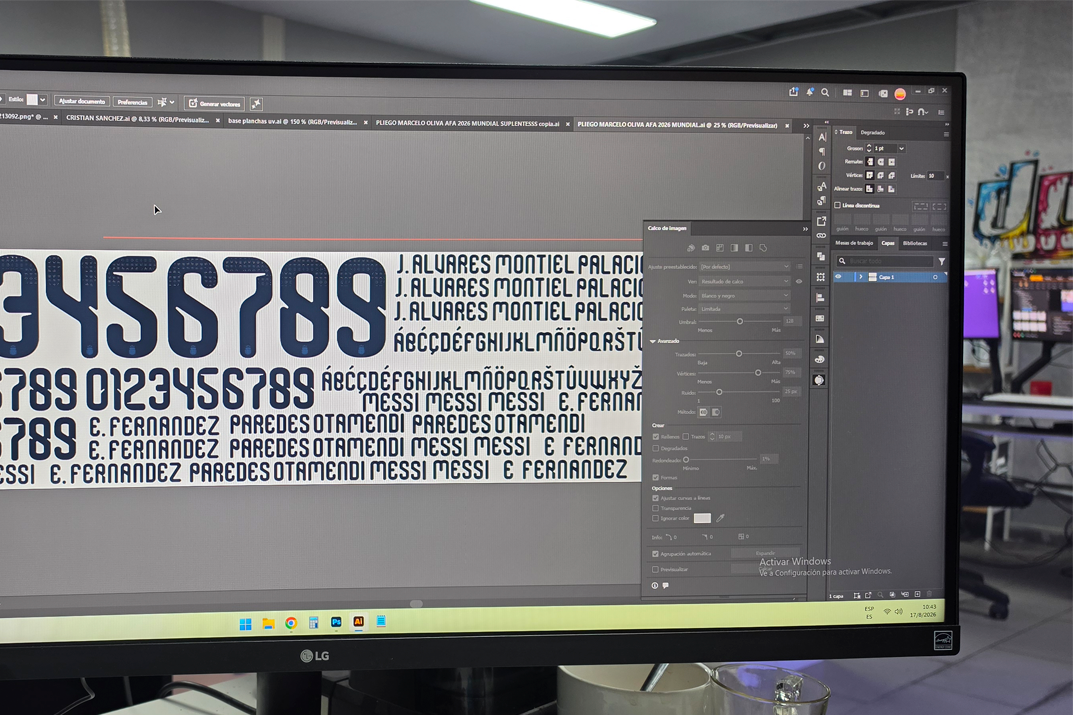Click the Generar vectores button
This screenshot has width=1073, height=715.
point(215,104)
